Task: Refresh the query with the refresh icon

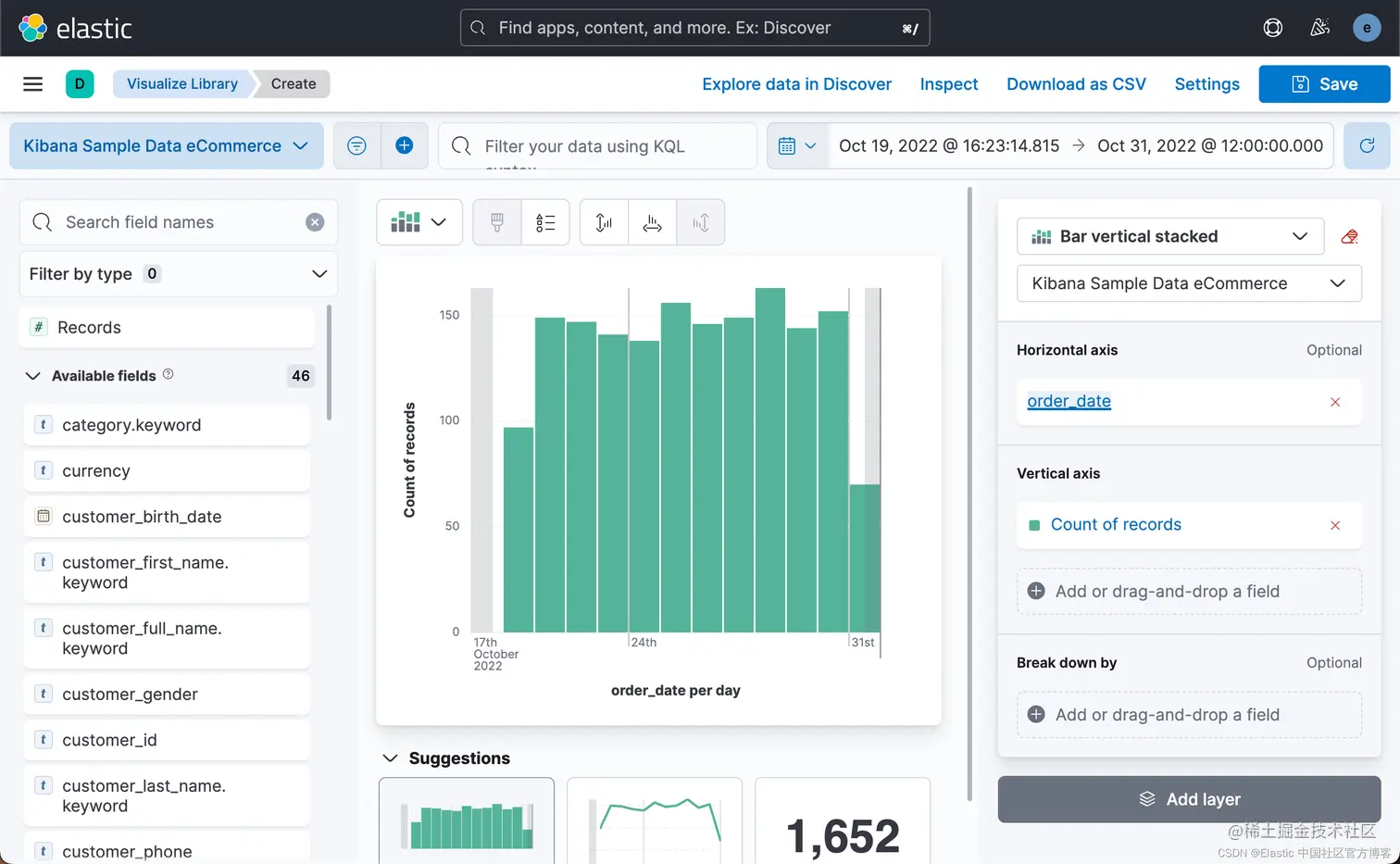Action: pos(1367,145)
